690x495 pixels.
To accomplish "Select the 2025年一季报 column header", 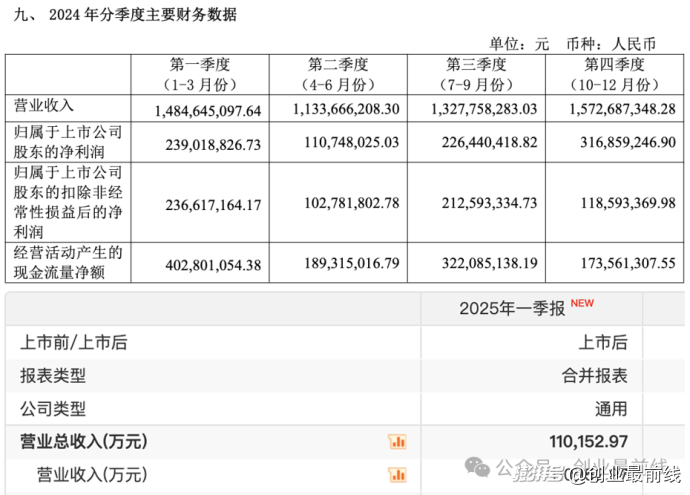I will (512, 308).
